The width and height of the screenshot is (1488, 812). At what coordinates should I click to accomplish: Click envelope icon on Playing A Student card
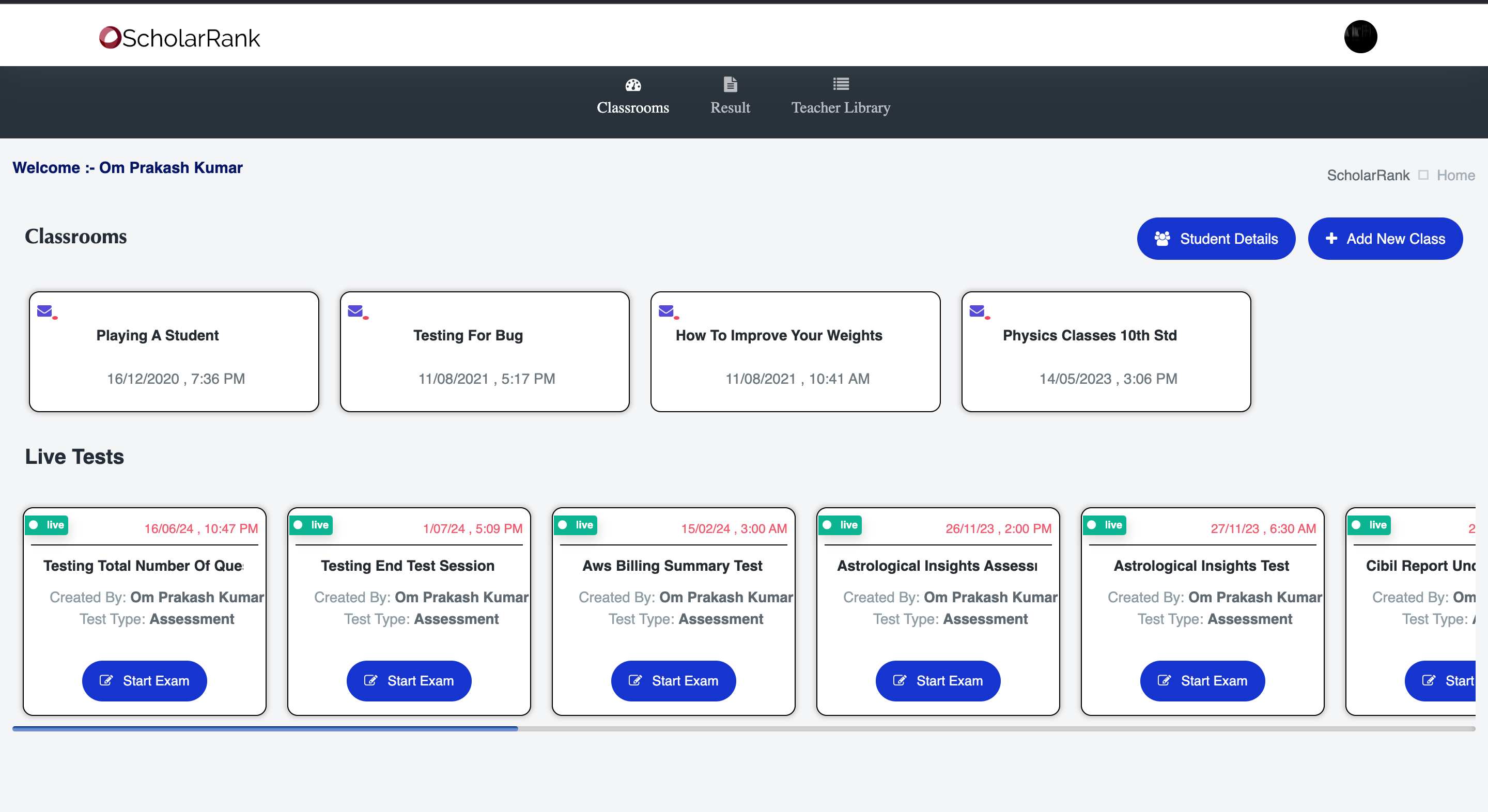click(x=45, y=311)
